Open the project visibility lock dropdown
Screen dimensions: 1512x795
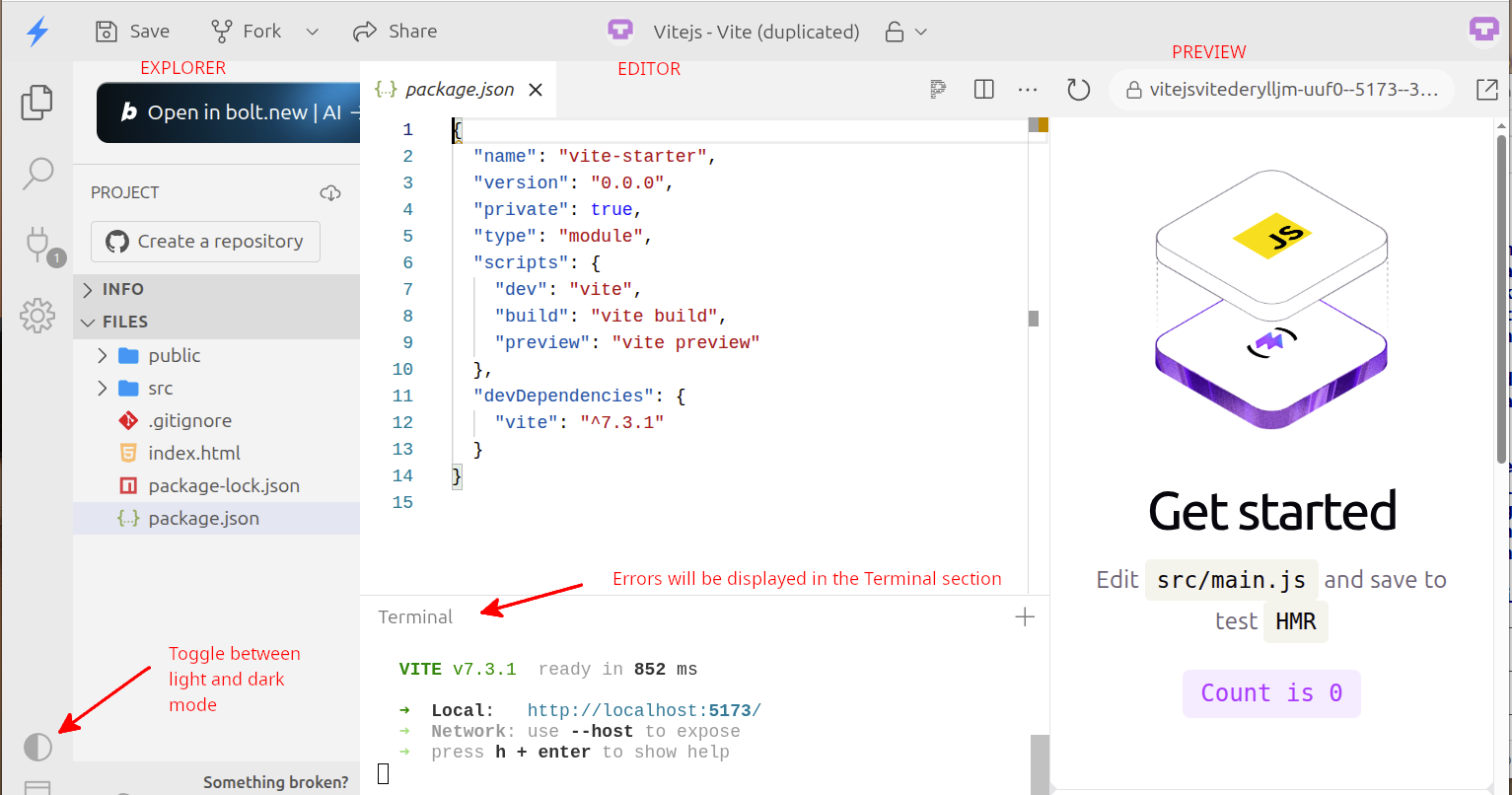click(906, 32)
